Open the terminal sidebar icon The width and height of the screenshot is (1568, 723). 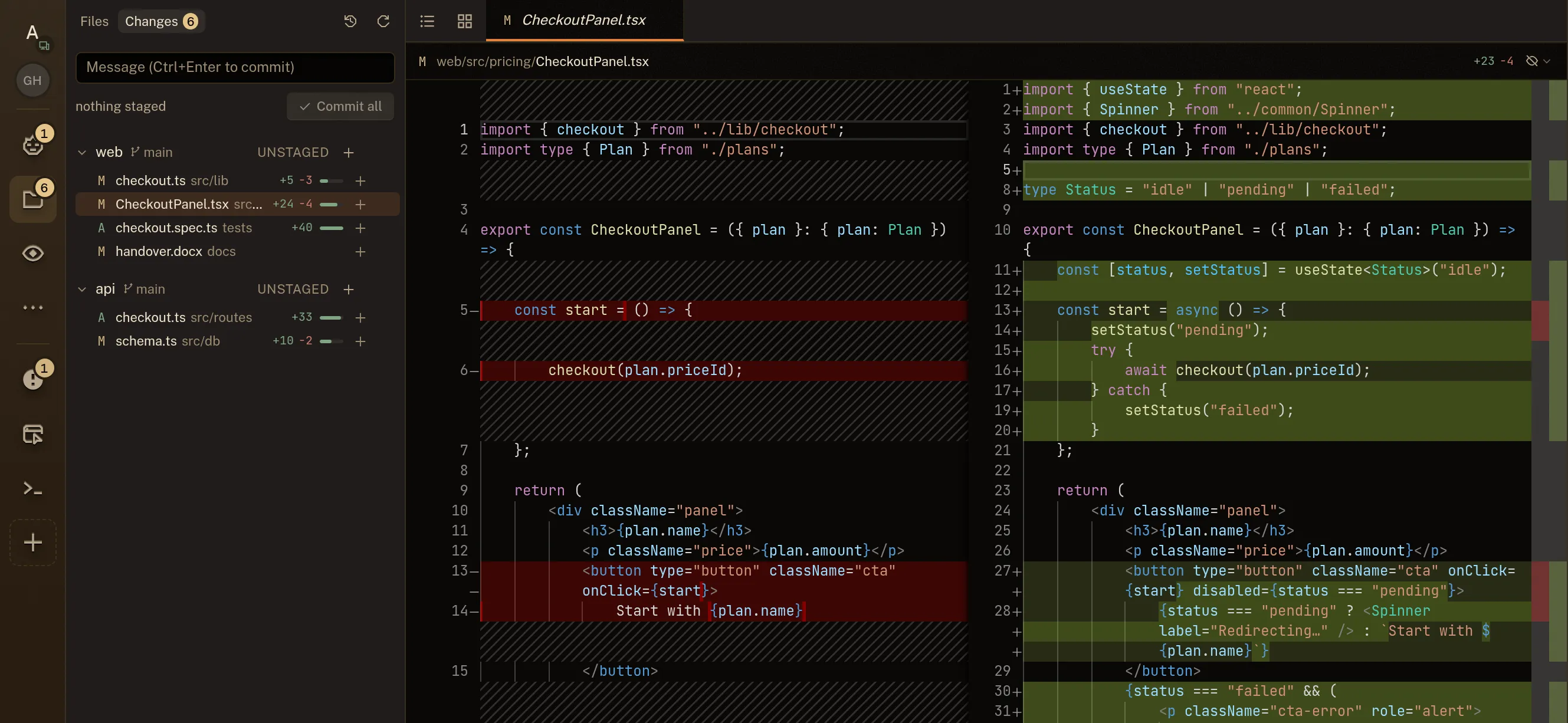(x=33, y=488)
